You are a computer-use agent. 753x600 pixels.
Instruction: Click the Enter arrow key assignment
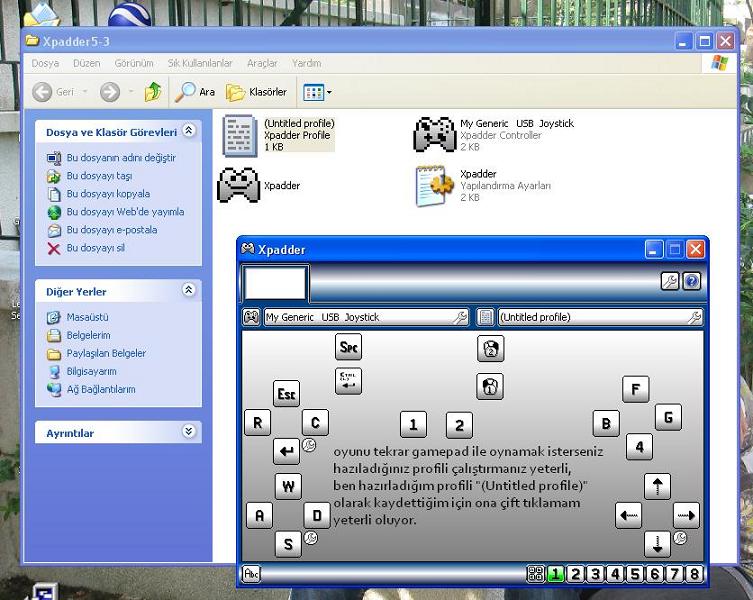pos(286,451)
